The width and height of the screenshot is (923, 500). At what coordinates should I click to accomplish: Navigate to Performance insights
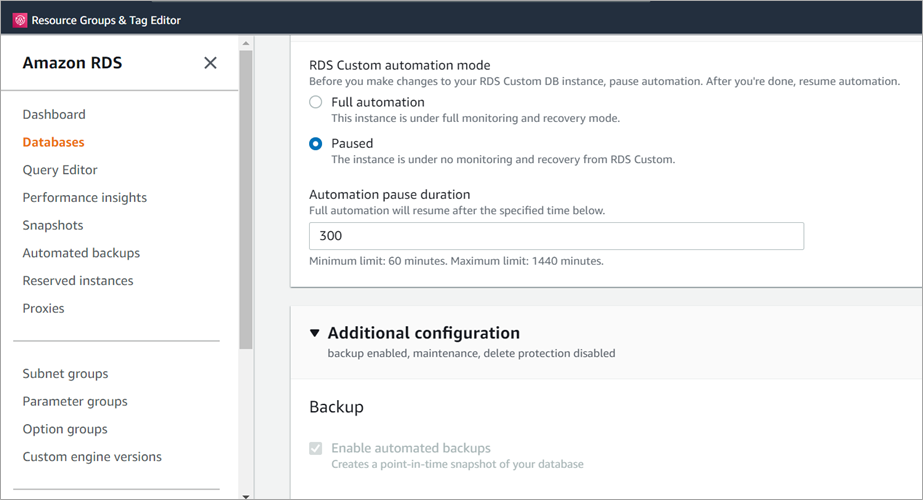pos(85,198)
